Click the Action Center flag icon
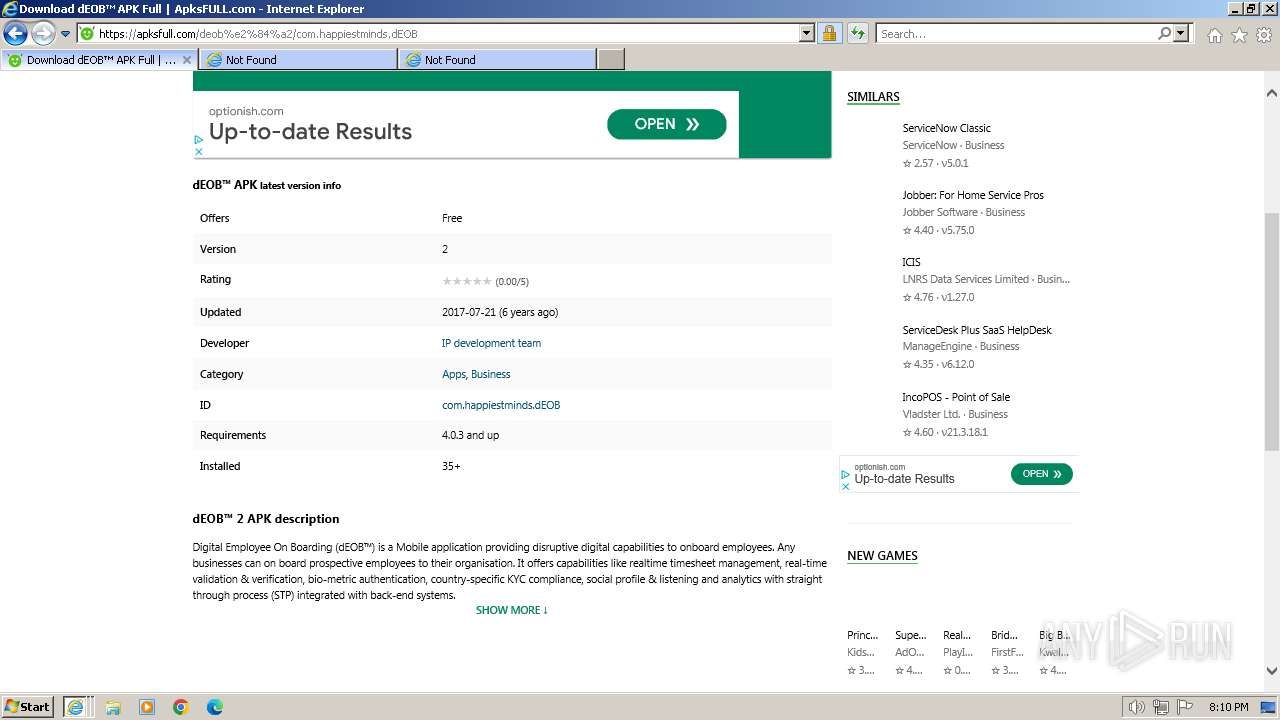 click(1185, 707)
